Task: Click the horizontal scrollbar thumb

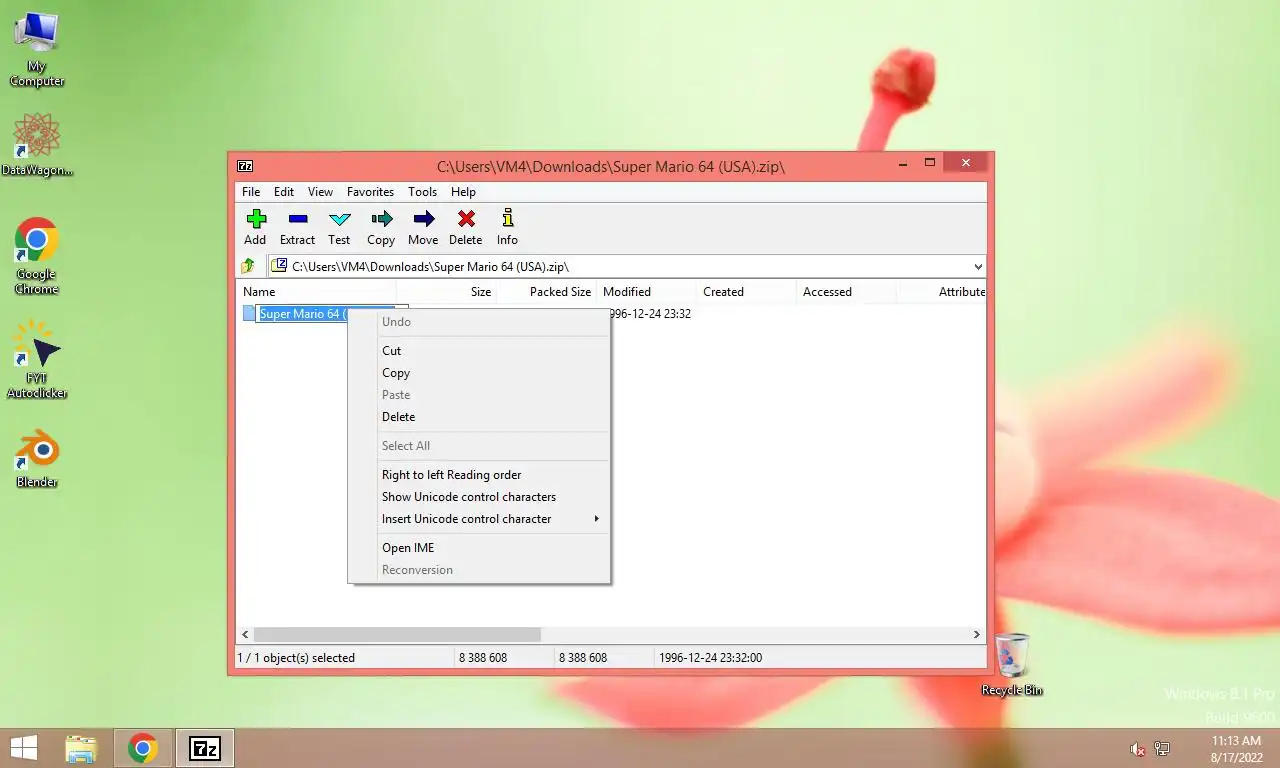Action: click(397, 634)
